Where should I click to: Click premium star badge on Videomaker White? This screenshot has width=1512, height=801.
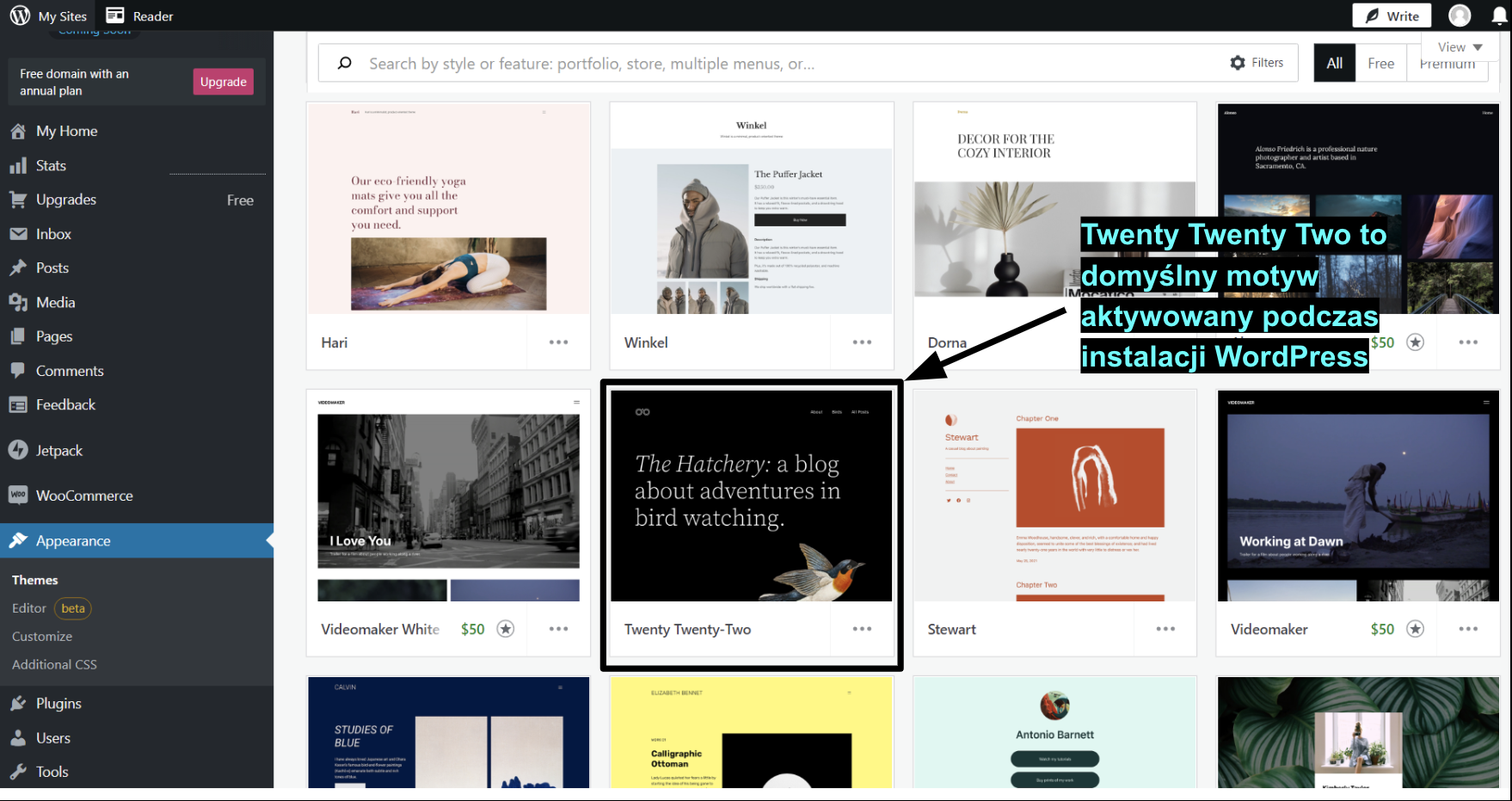click(x=506, y=629)
